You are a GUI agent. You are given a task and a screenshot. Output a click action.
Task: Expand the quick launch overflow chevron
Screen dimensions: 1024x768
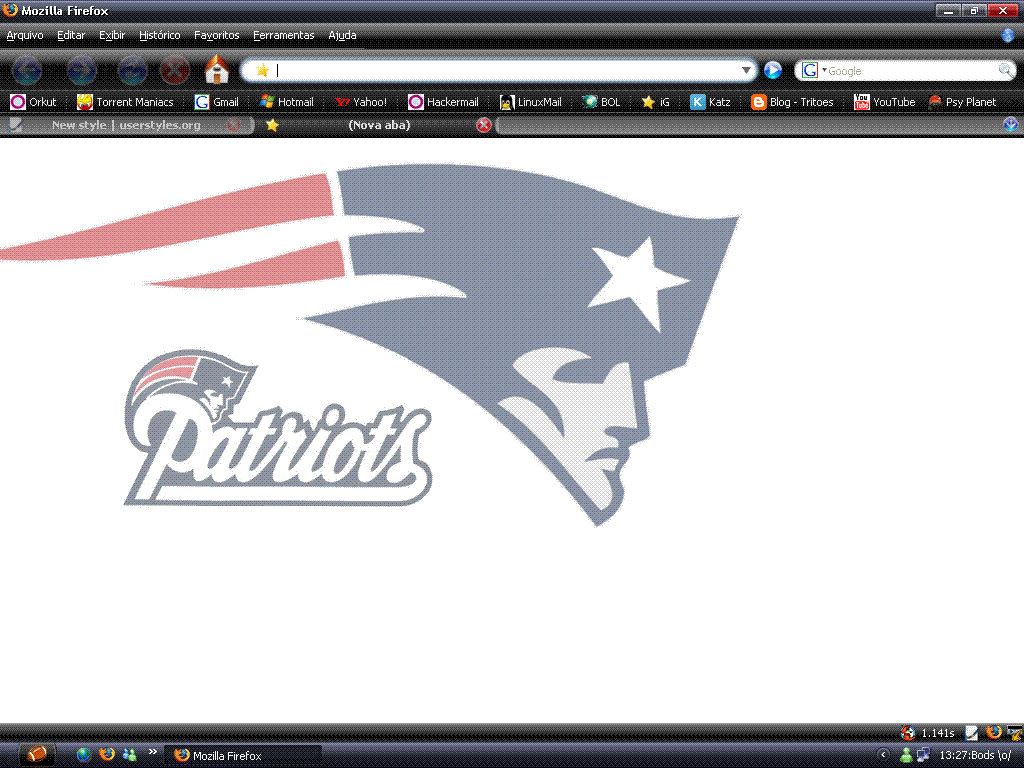(x=153, y=752)
